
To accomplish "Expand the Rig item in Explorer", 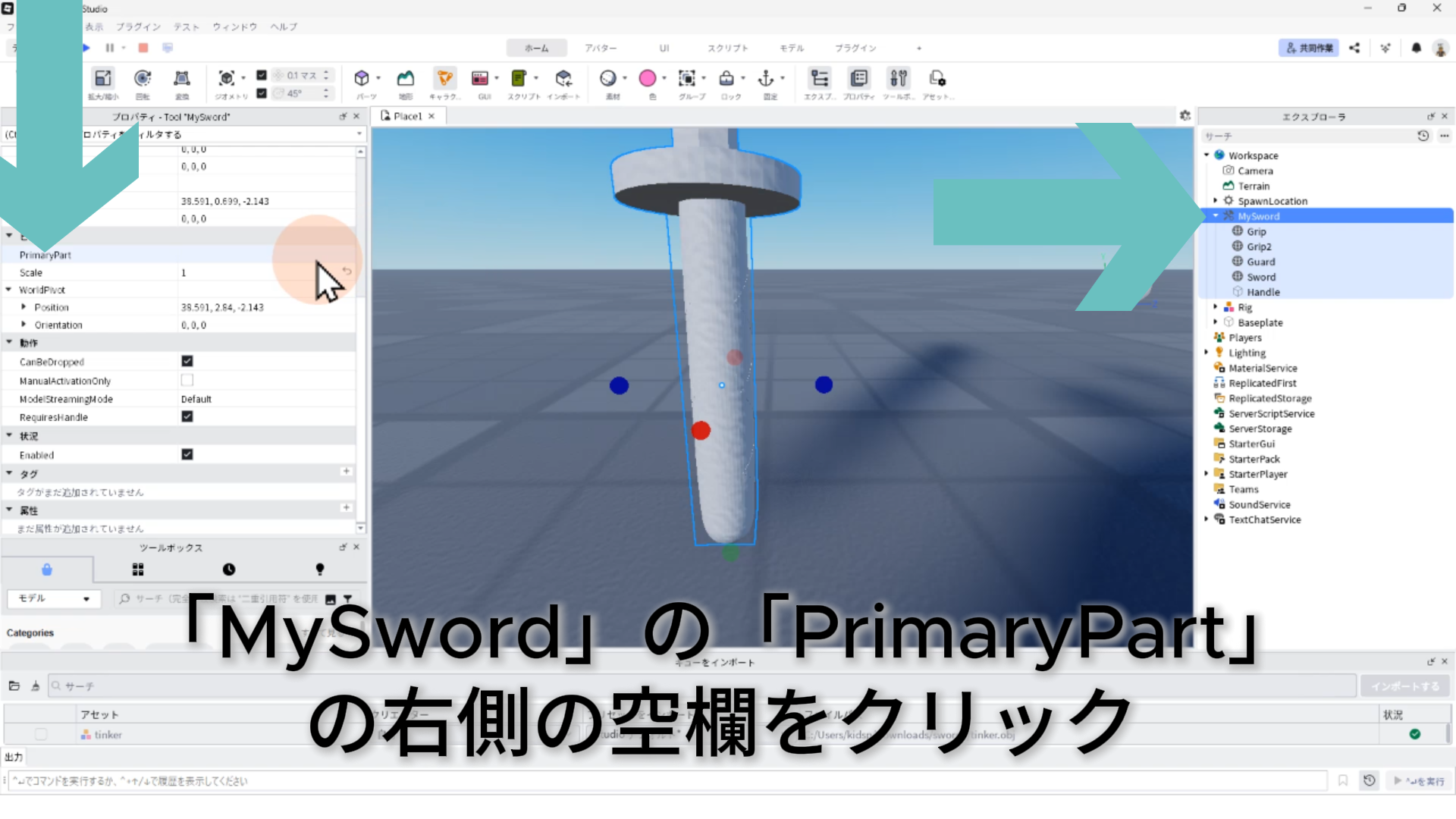I will pos(1215,307).
